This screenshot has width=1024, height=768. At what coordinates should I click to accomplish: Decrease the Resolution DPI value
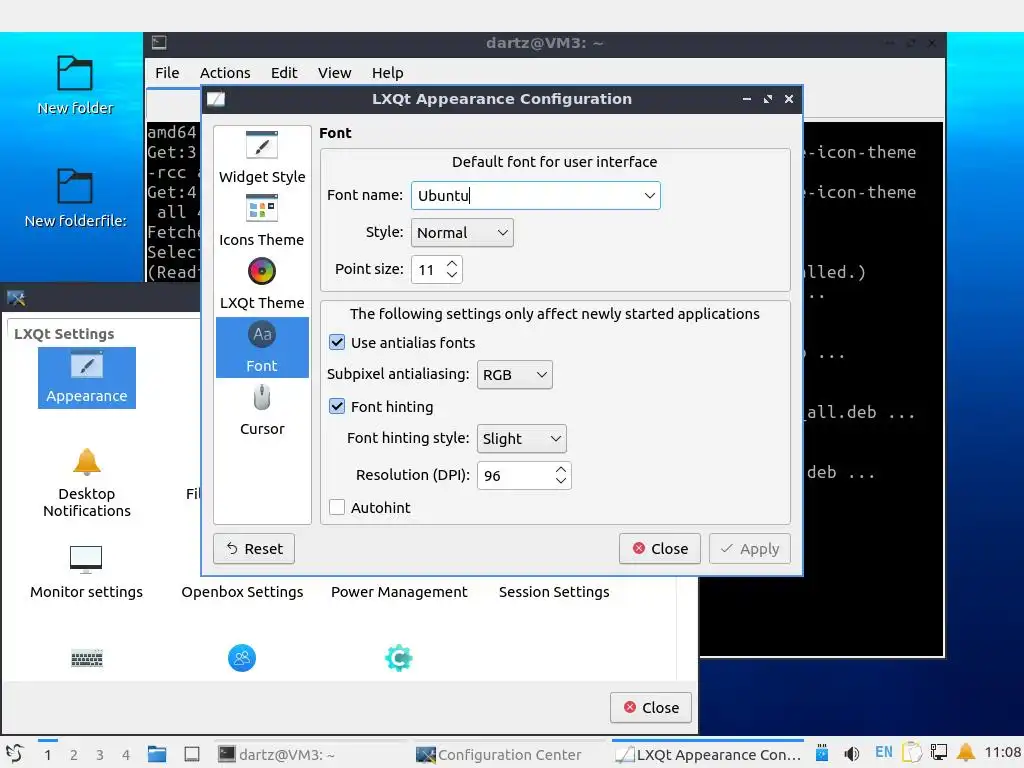[x=561, y=481]
